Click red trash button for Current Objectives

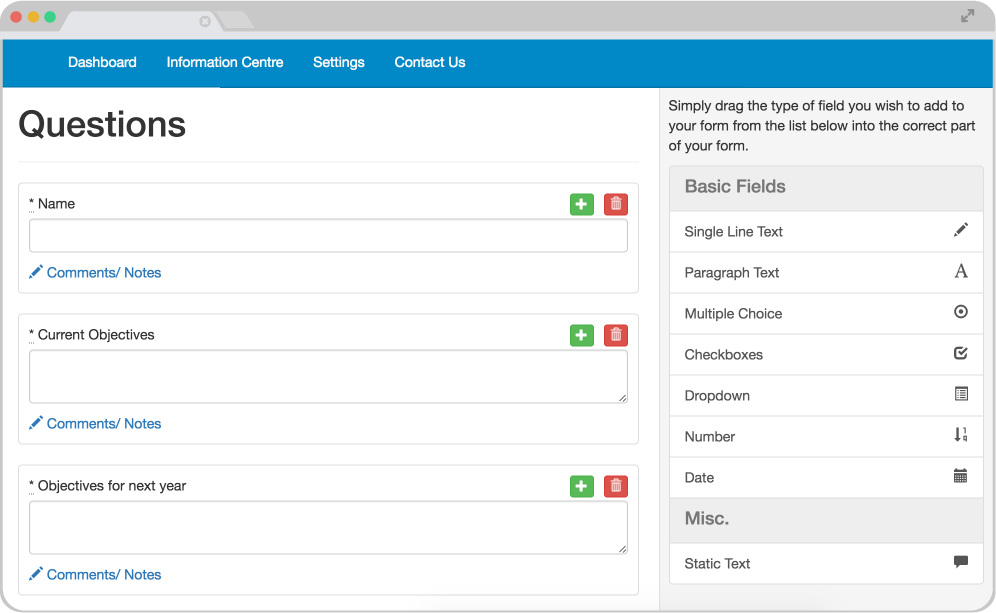tap(616, 335)
